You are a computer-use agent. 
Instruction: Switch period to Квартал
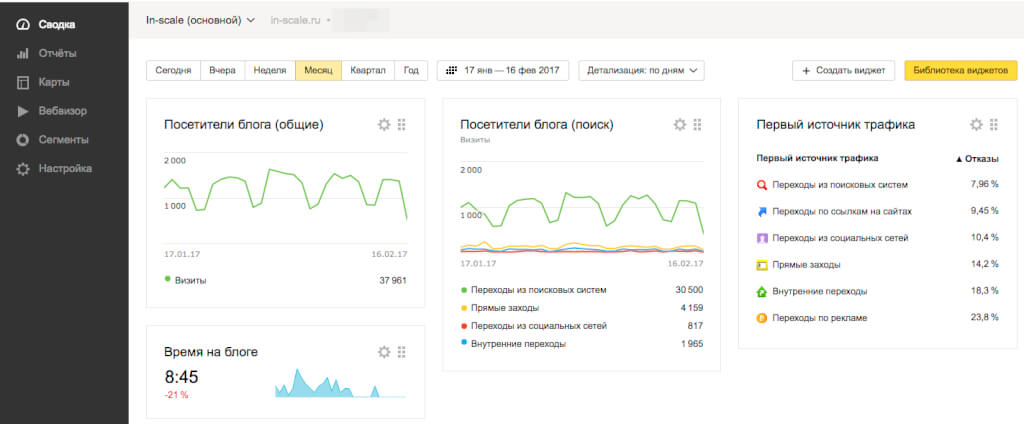(367, 71)
